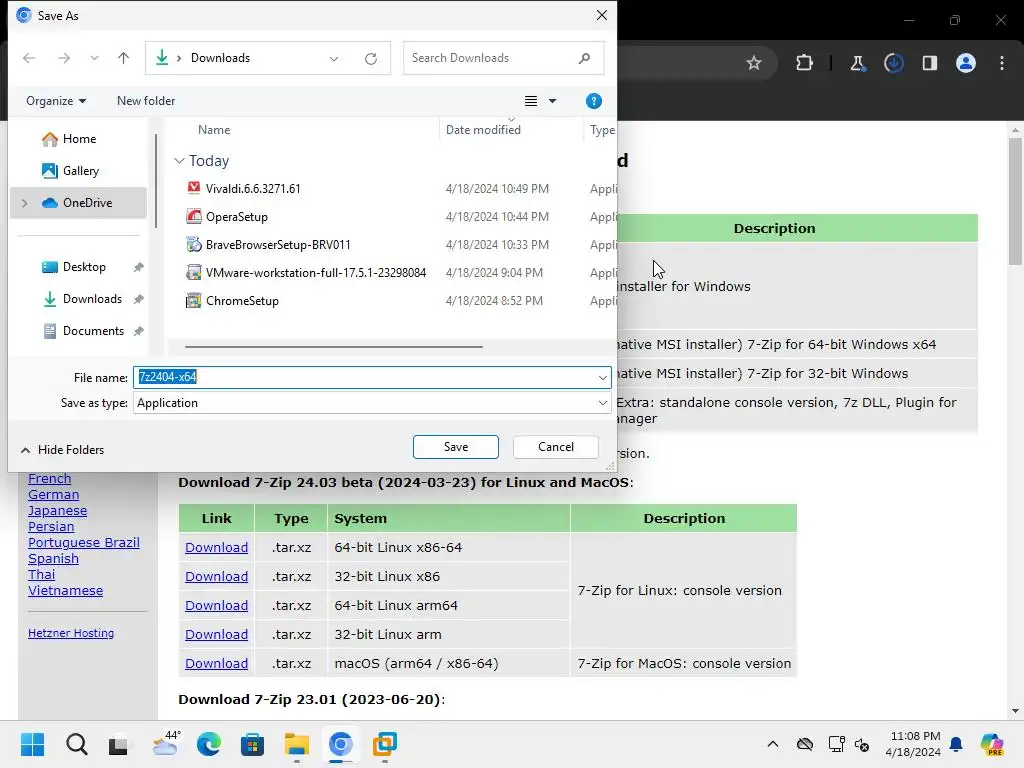
Task: Open Microsoft Store from the taskbar
Action: point(252,744)
